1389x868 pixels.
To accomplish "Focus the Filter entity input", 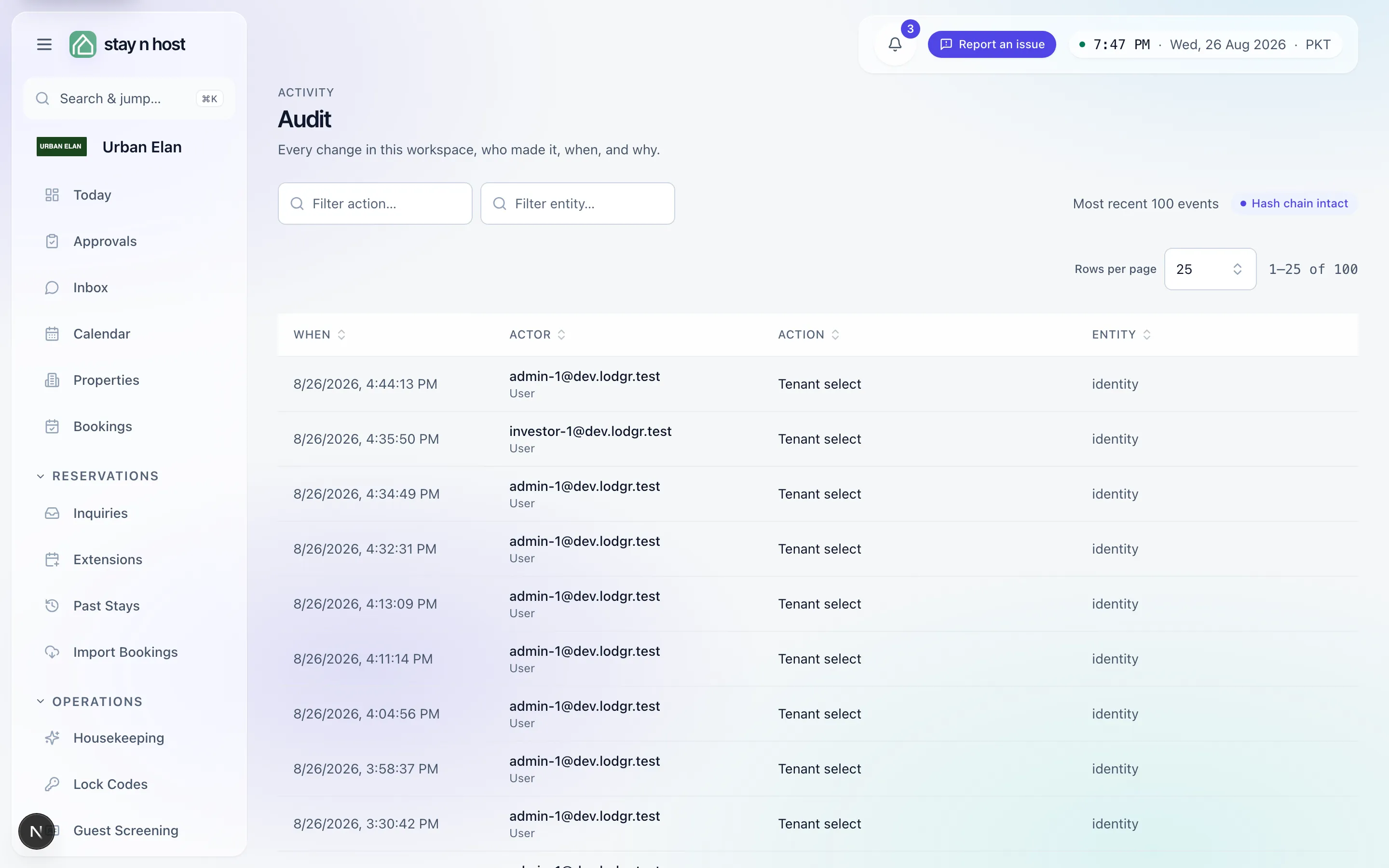I will 577,204.
